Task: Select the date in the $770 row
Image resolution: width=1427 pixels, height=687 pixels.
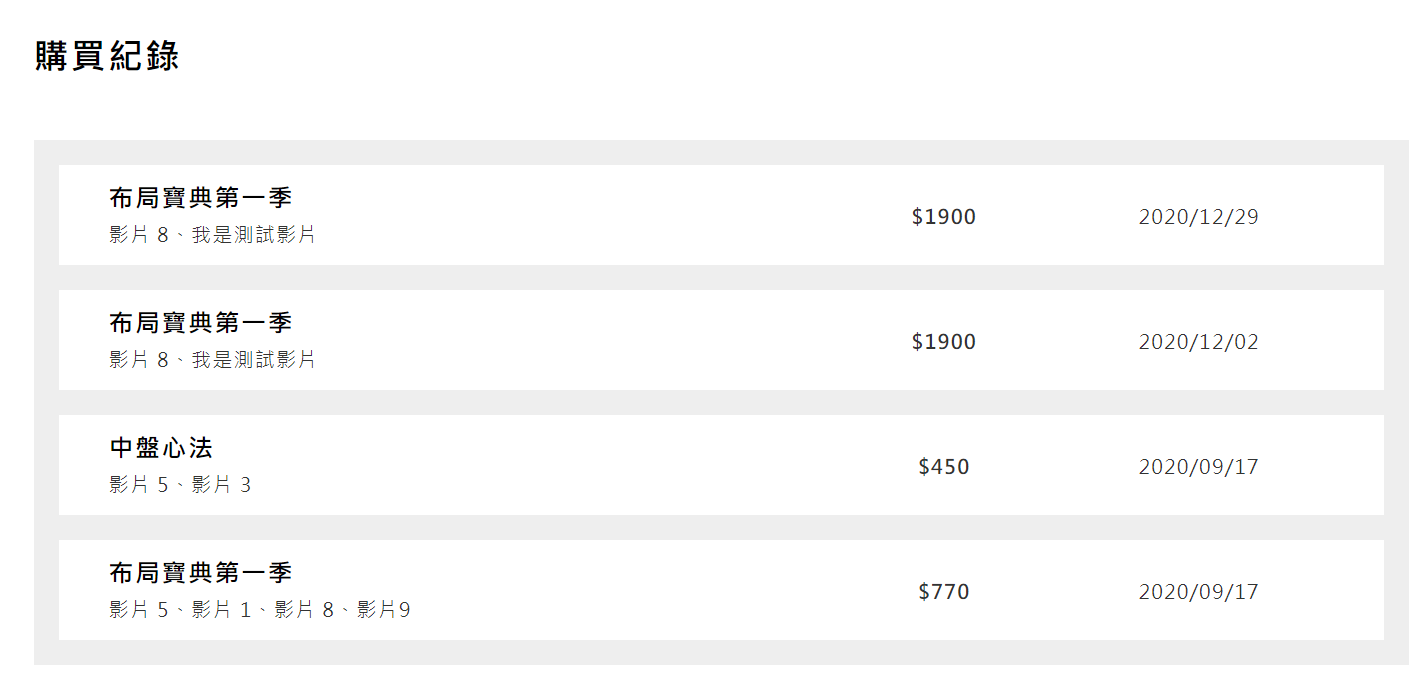Action: click(x=1198, y=592)
